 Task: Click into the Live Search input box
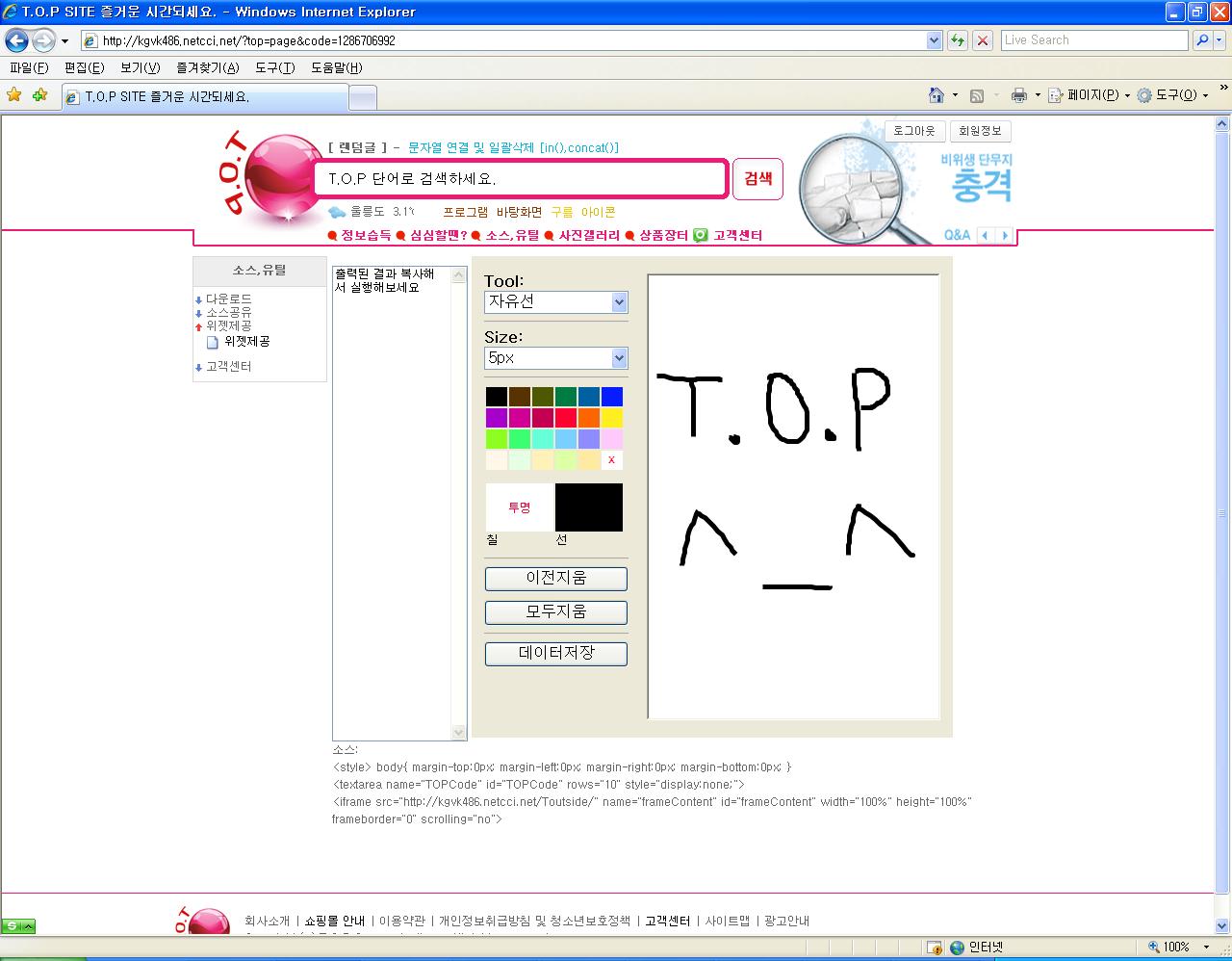1094,40
